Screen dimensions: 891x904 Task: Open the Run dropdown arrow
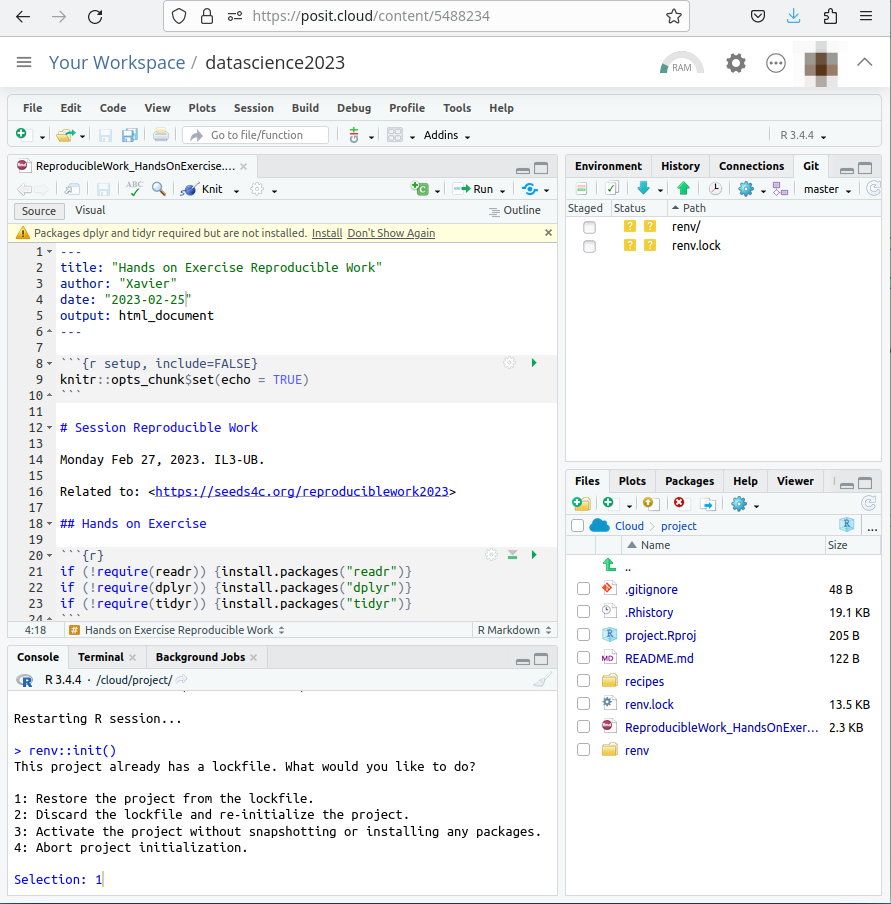click(502, 190)
